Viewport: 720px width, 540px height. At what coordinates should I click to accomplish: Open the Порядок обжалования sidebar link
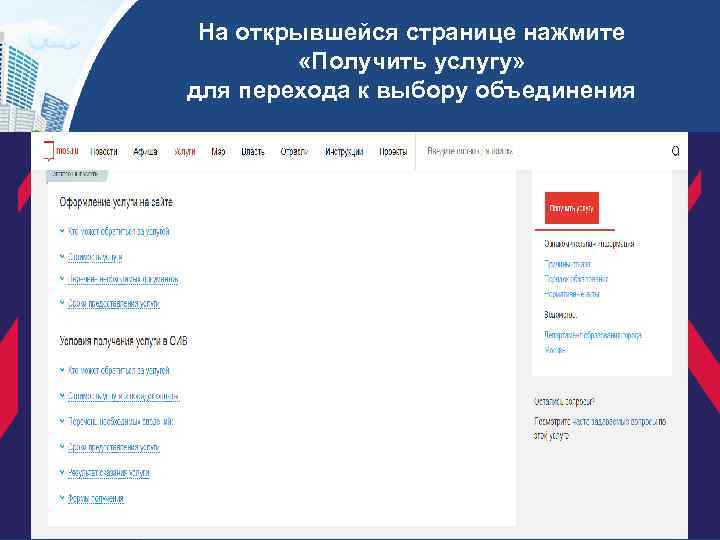tap(576, 279)
